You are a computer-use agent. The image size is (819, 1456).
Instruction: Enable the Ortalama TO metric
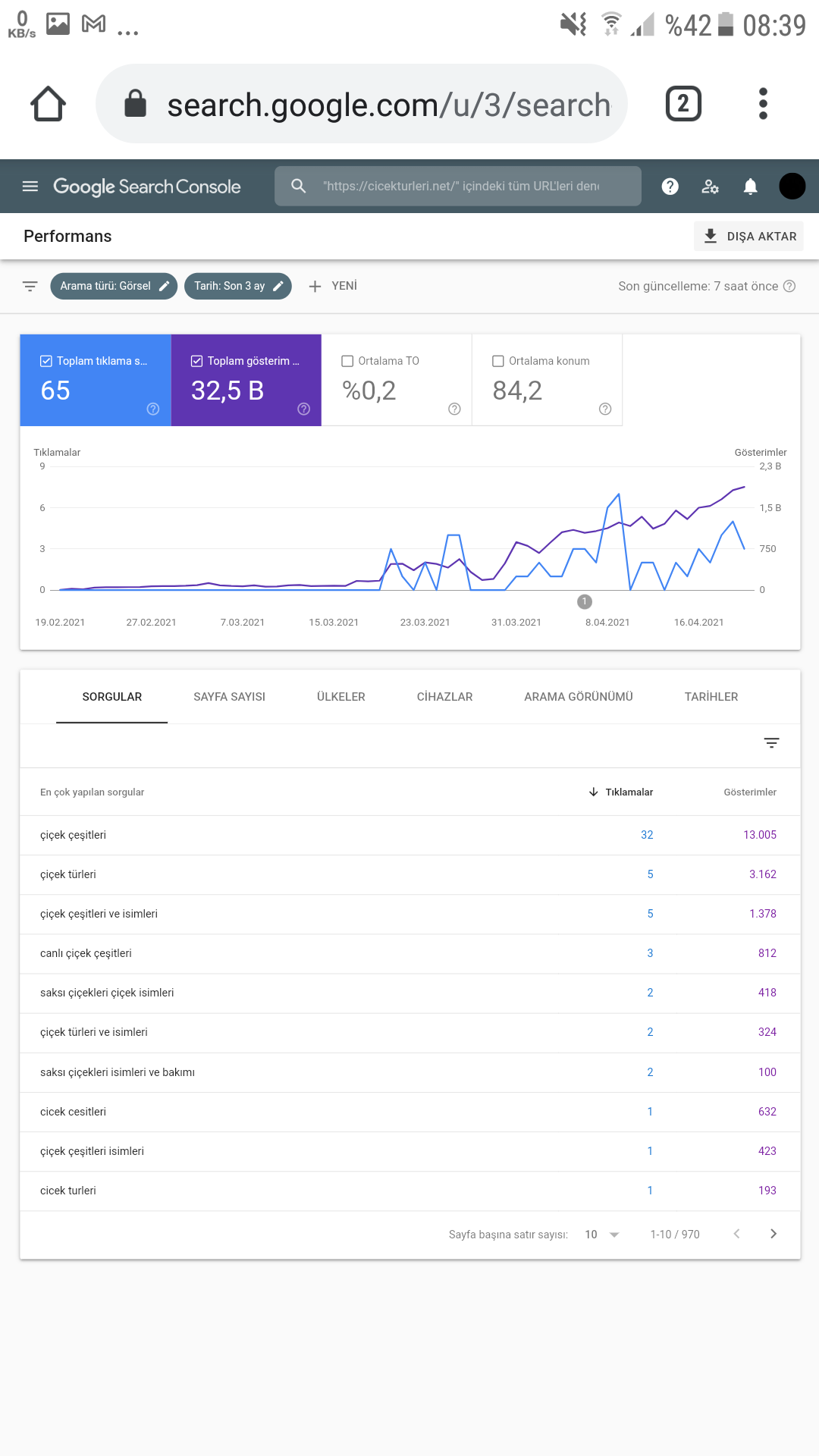(347, 361)
